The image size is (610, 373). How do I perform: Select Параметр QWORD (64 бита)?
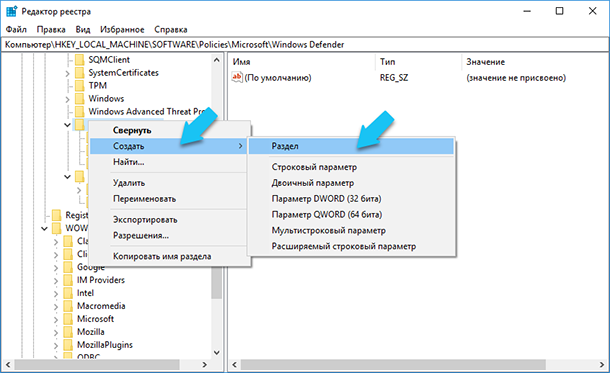(x=351, y=215)
